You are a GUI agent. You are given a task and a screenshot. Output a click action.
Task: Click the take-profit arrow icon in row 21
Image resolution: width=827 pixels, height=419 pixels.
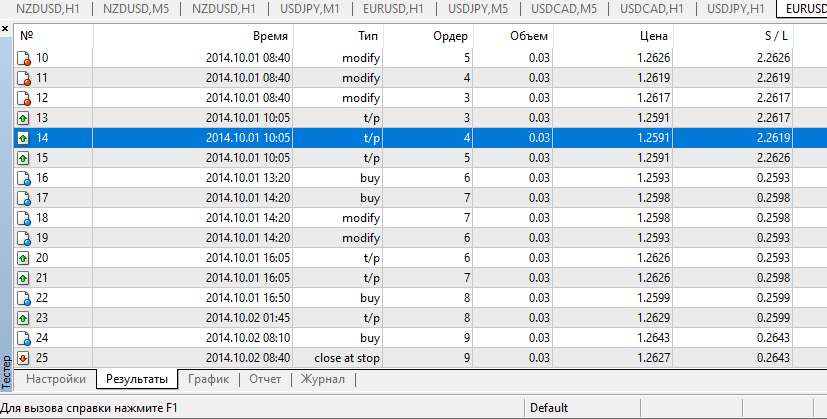(x=23, y=278)
